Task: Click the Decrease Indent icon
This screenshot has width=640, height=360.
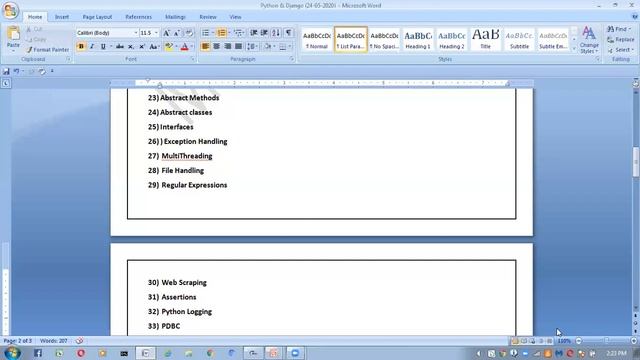Action: tap(253, 33)
